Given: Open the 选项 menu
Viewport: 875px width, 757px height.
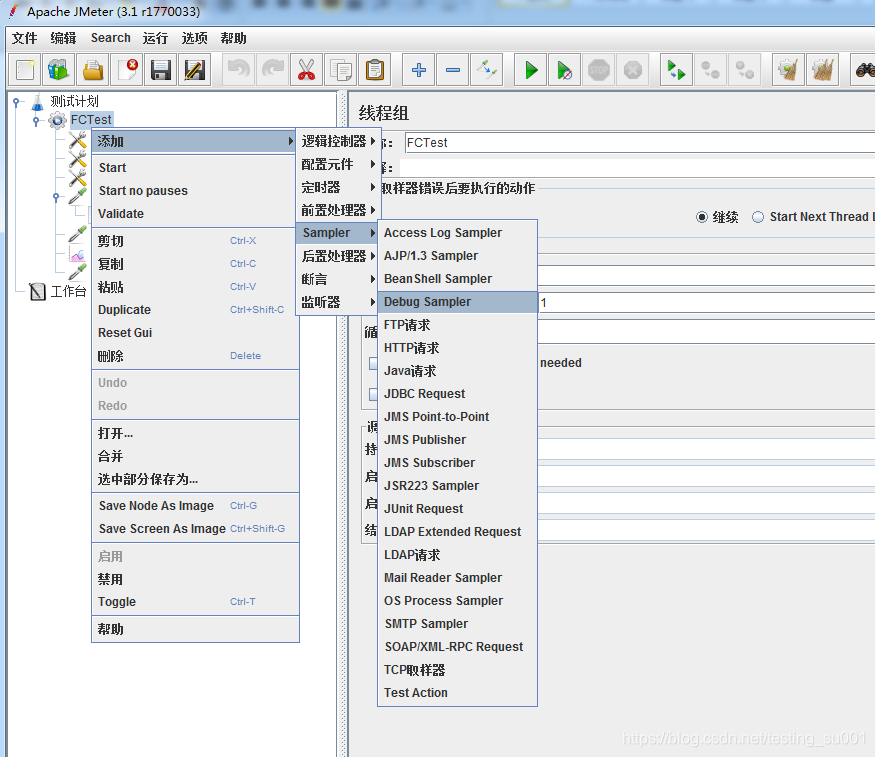Looking at the screenshot, I should point(194,38).
